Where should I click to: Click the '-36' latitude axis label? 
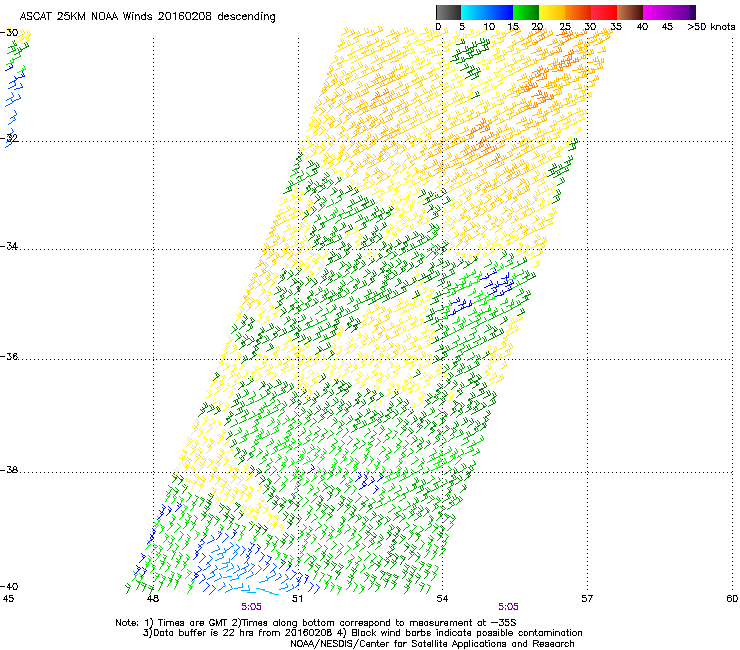pos(9,356)
